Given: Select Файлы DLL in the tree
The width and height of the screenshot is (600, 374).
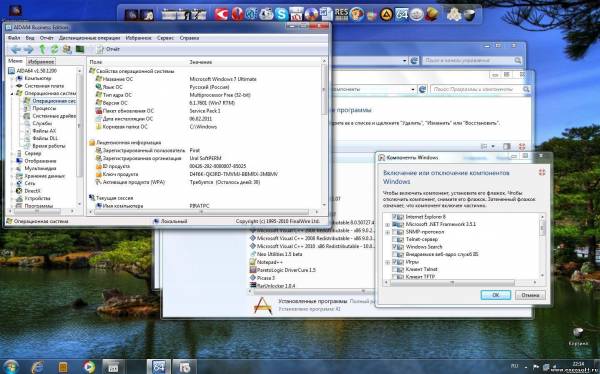Looking at the screenshot, I should click(x=45, y=138).
